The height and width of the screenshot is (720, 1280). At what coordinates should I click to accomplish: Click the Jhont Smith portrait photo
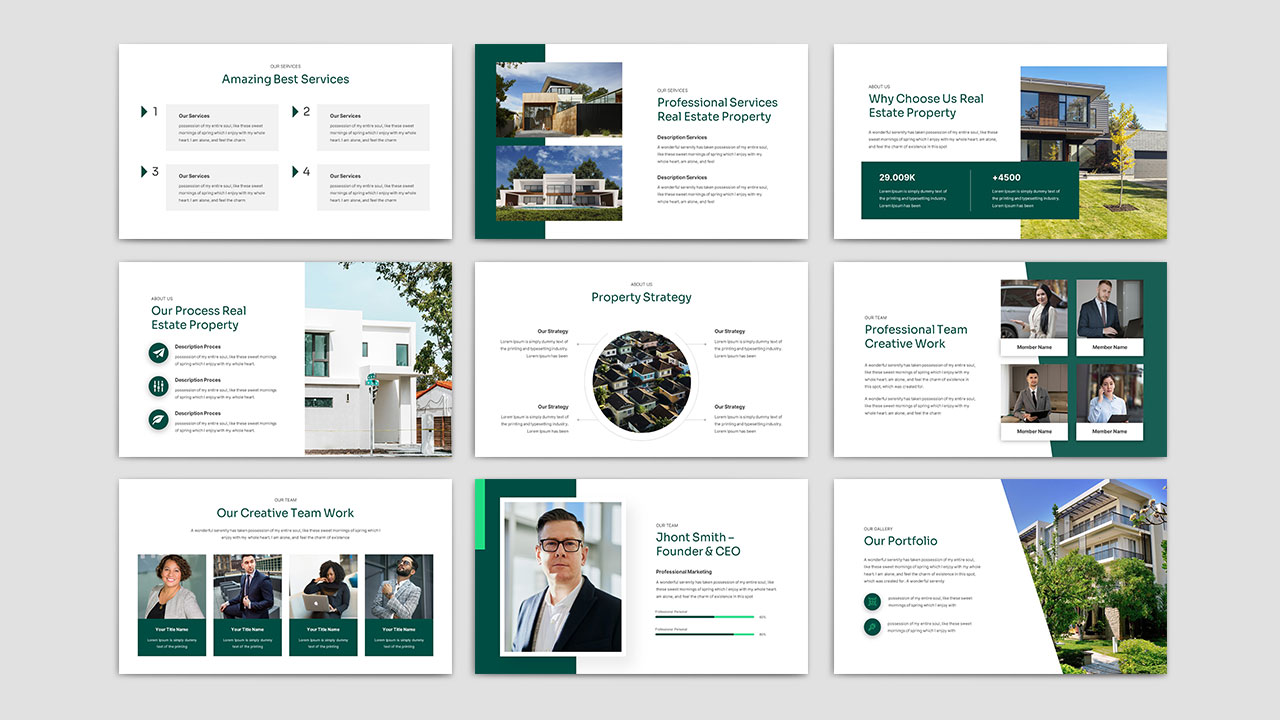(x=561, y=577)
